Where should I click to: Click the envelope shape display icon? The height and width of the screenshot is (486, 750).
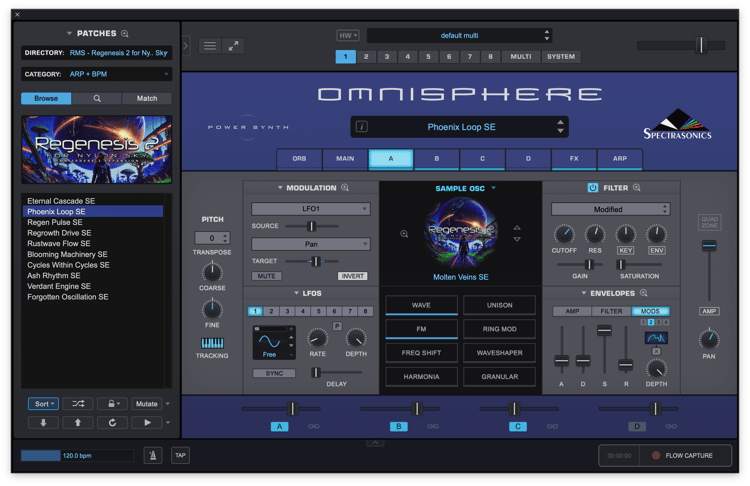tap(656, 338)
